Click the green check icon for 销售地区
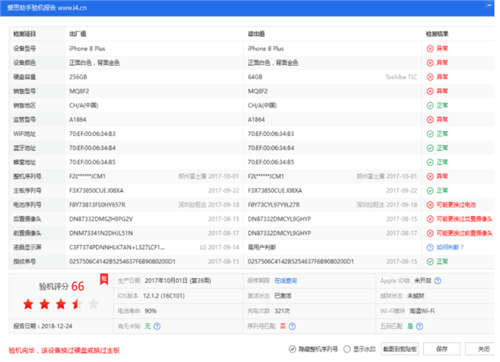The height and width of the screenshot is (362, 500). pyautogui.click(x=430, y=106)
